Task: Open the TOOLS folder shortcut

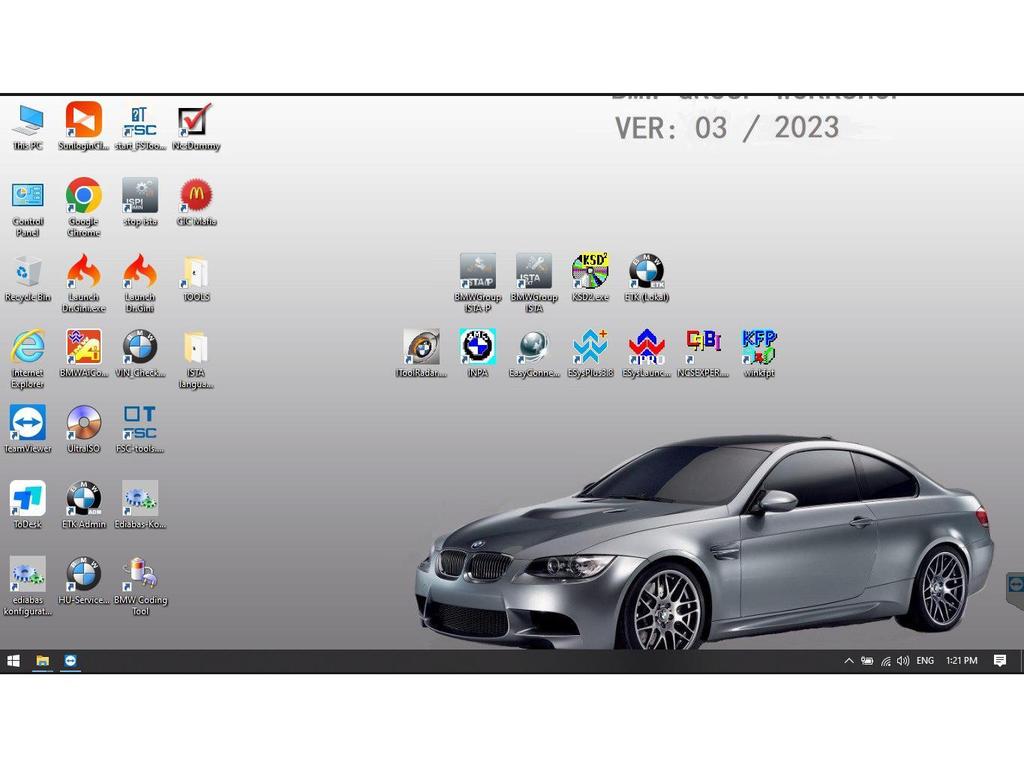Action: pos(196,272)
